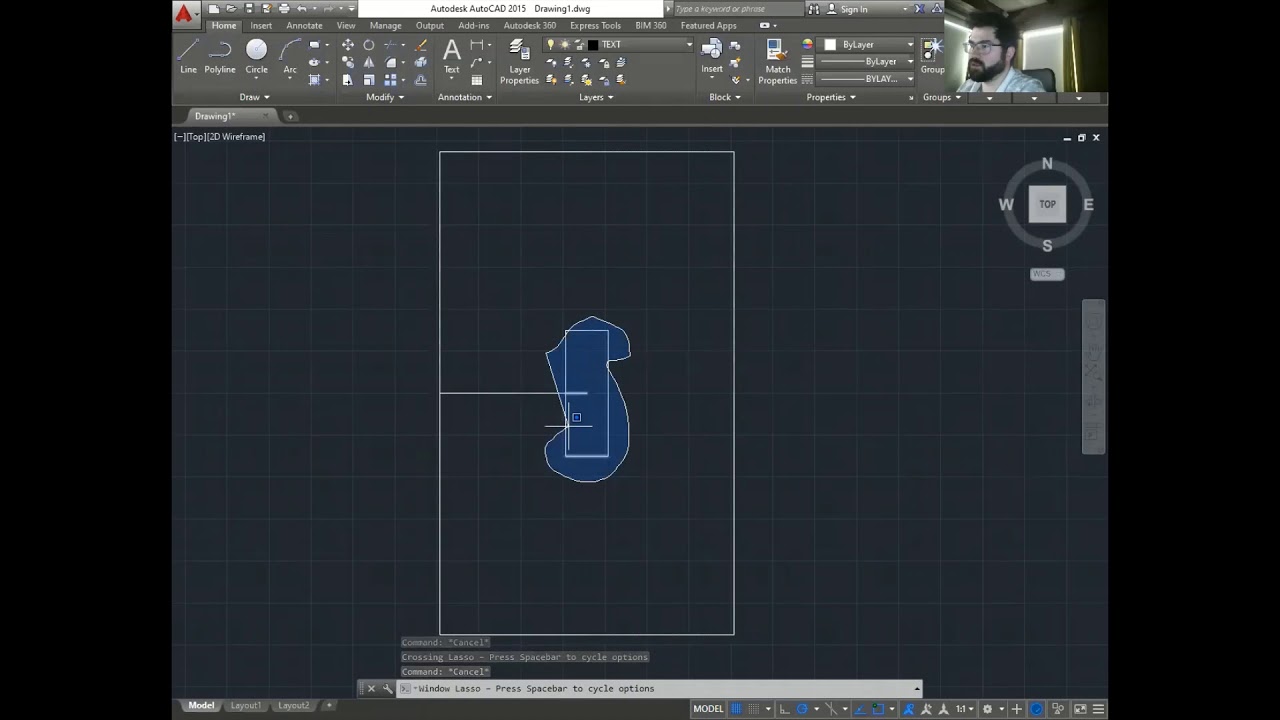
Task: Open the object color ByLayer swatch dropdown
Action: click(x=868, y=45)
